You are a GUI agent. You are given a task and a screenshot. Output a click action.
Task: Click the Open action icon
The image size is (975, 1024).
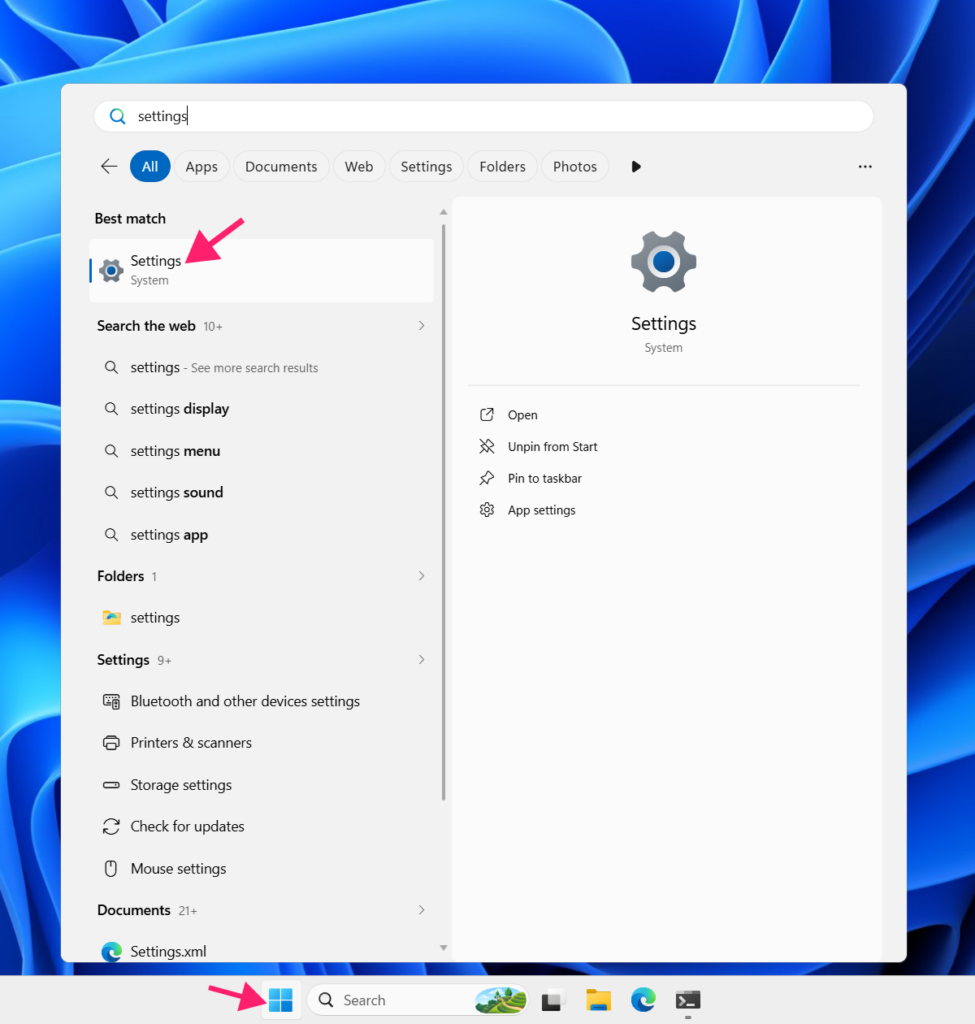click(487, 415)
